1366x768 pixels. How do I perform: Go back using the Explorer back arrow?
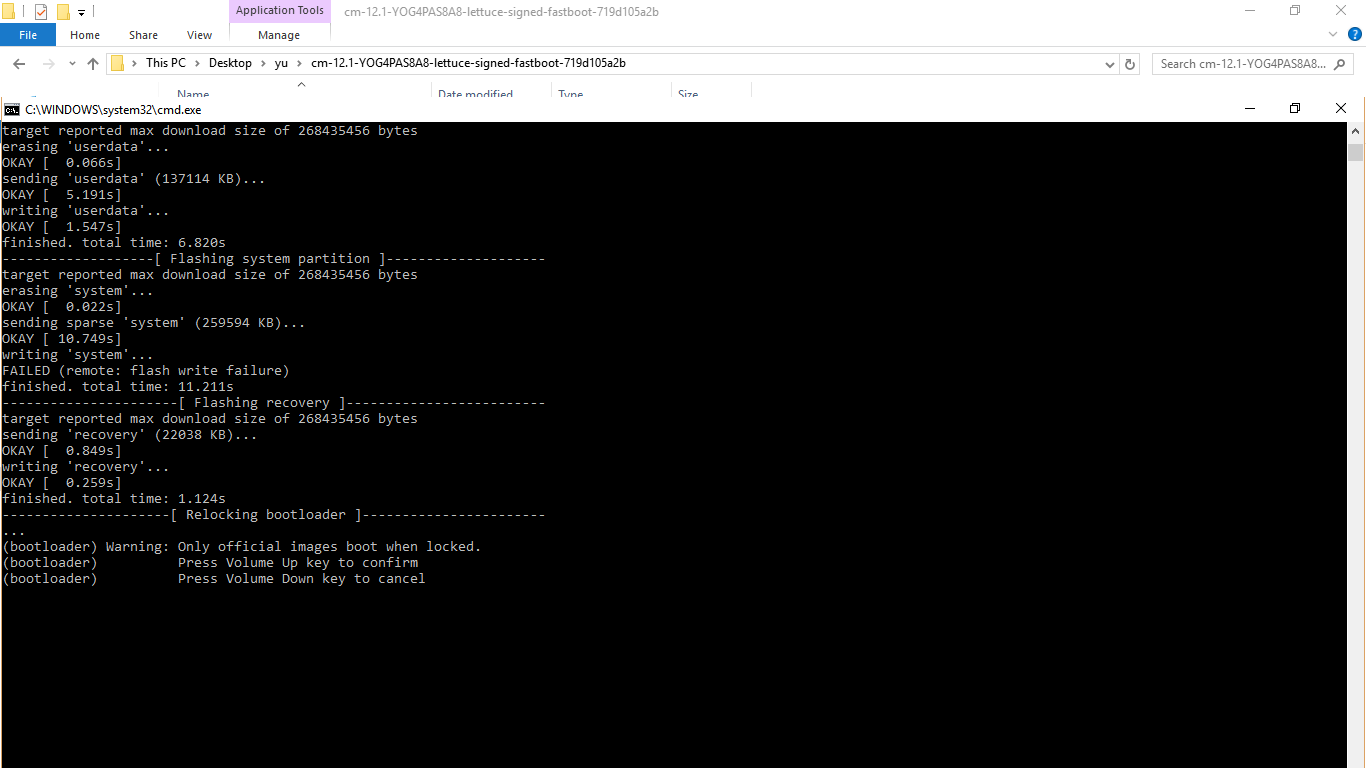click(x=19, y=63)
